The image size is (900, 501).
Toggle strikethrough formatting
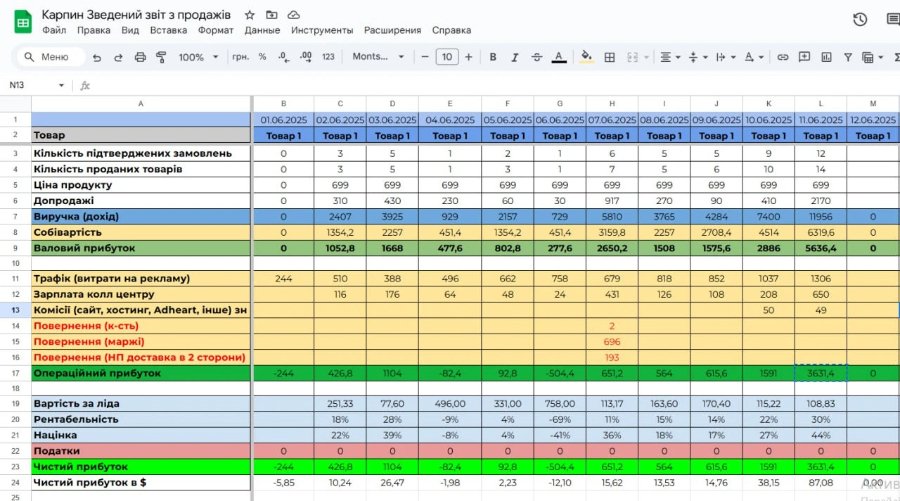535,57
